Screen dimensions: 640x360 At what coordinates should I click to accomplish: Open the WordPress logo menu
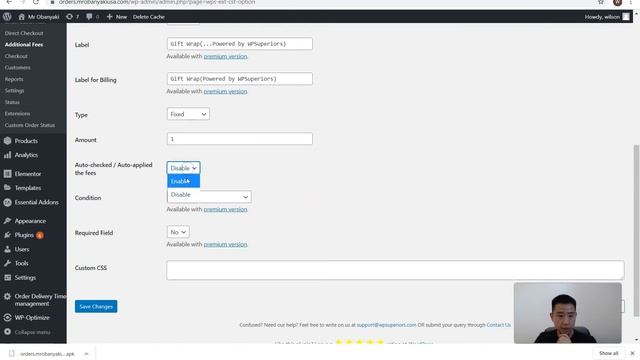pyautogui.click(x=7, y=17)
